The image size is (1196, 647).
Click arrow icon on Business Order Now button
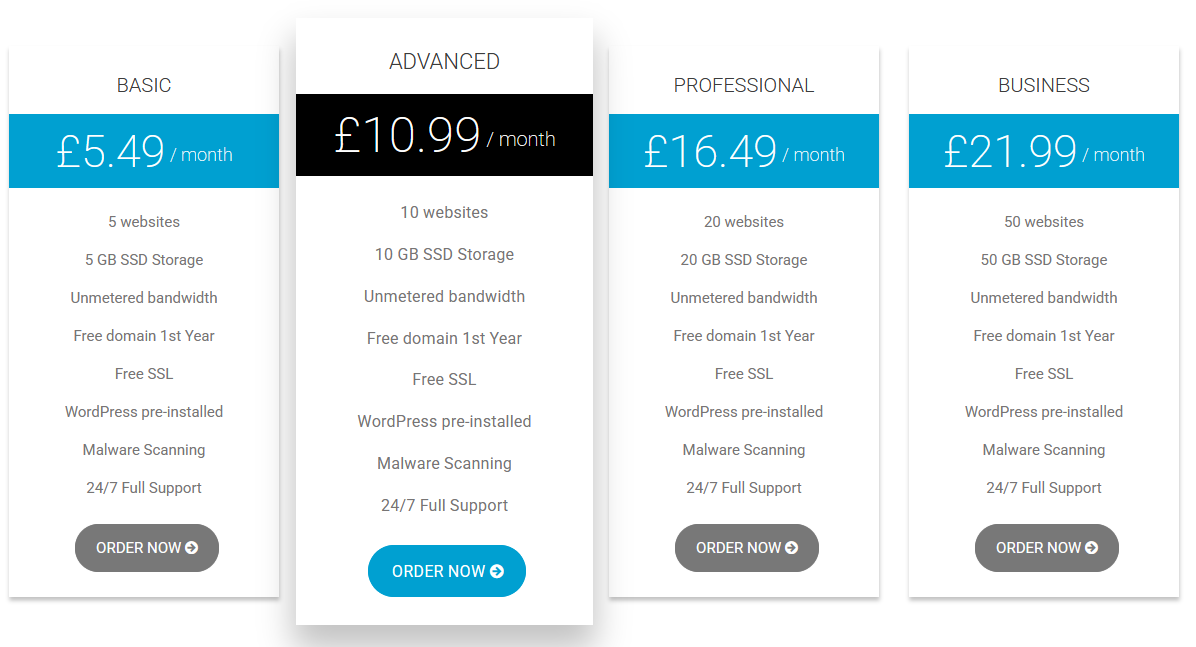point(1092,548)
